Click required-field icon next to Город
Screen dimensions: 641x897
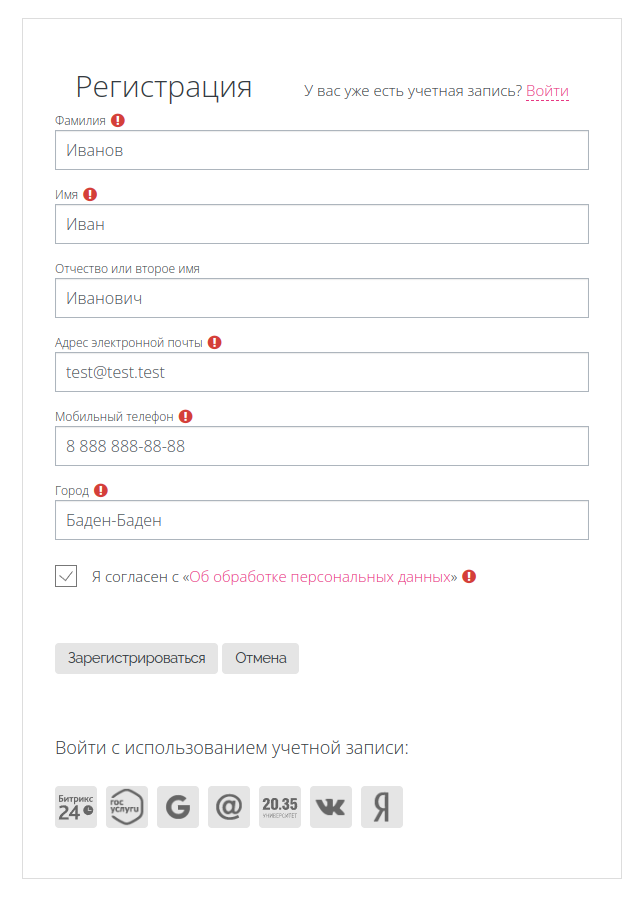(101, 491)
